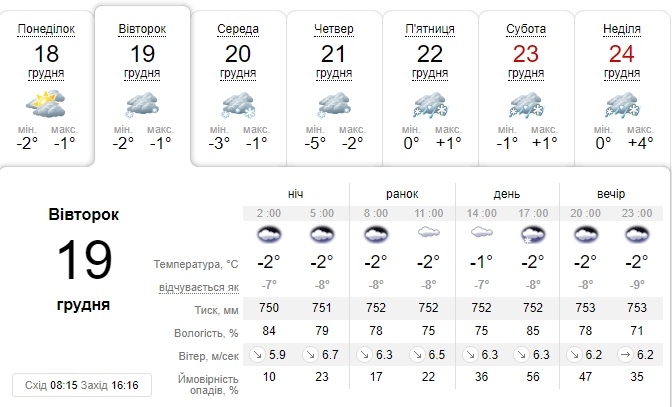Viewport: 672px width, 407px height.
Task: Click the sunrise and sunset time box
Action: tap(82, 385)
